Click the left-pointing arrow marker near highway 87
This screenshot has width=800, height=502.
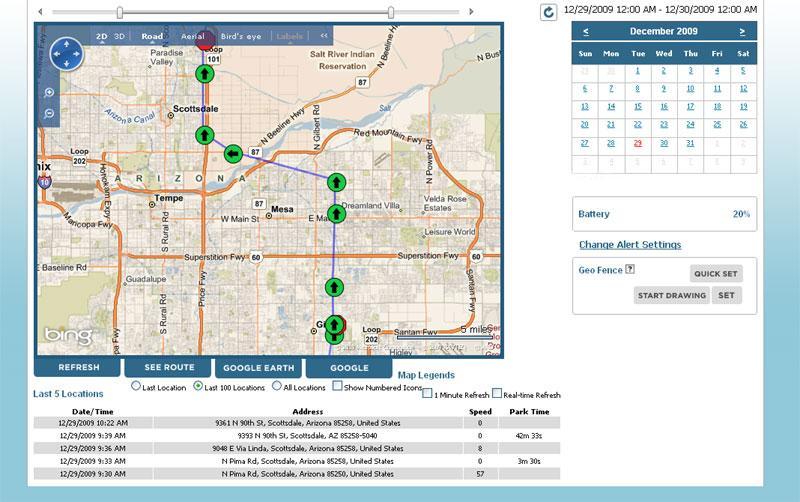click(233, 153)
